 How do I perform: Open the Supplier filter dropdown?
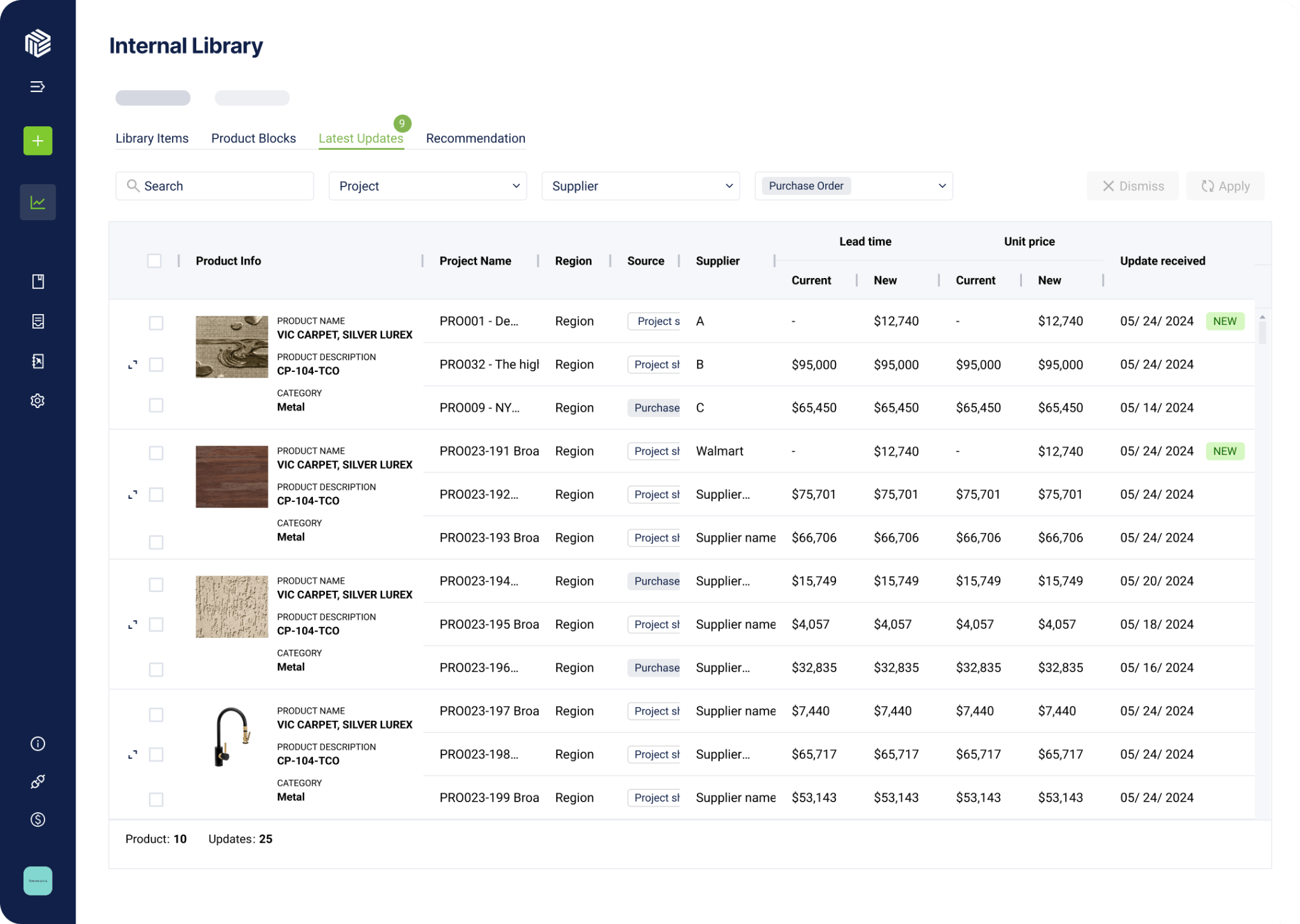tap(640, 185)
